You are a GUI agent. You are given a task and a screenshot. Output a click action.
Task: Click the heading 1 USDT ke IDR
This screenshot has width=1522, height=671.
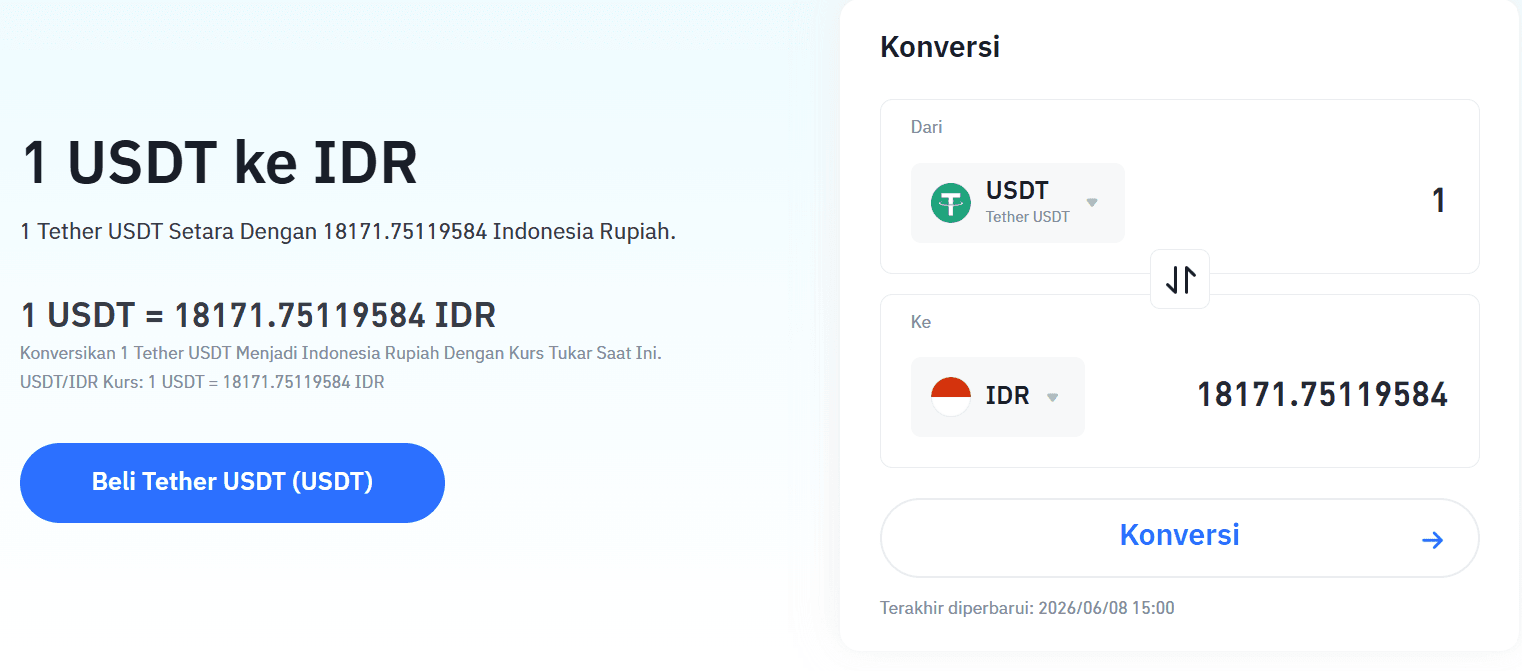click(219, 163)
